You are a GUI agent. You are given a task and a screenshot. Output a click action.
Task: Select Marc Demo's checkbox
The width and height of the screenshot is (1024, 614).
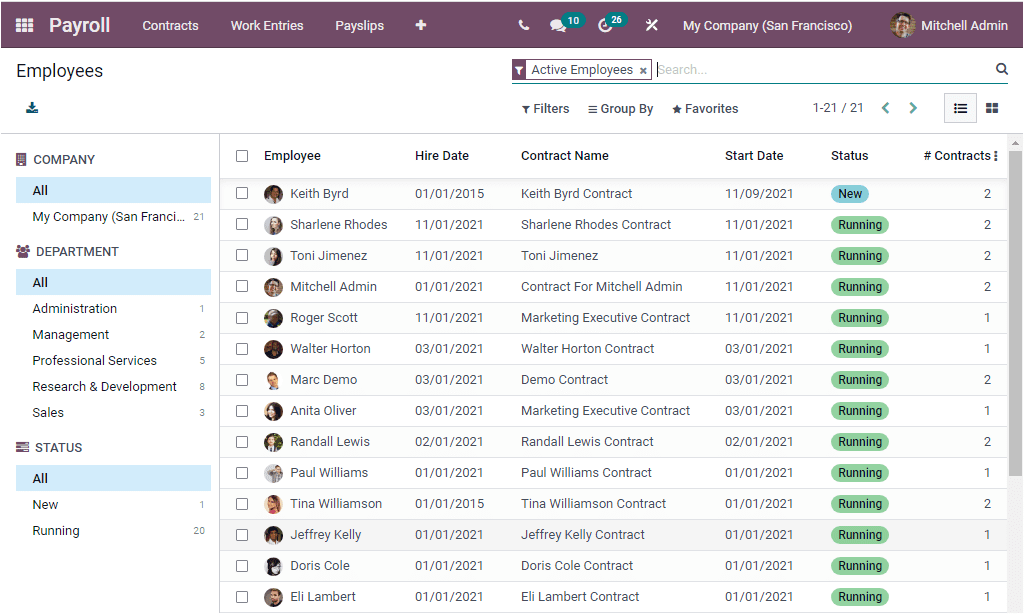tap(241, 379)
